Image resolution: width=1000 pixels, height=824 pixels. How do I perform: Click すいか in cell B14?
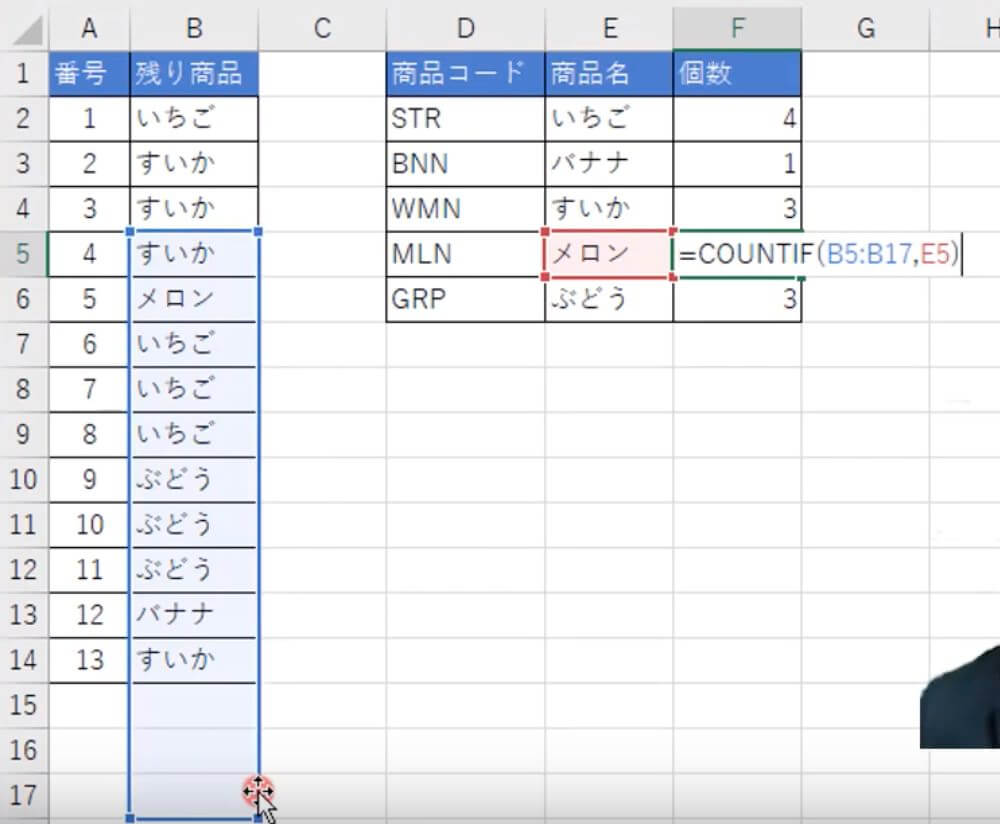pos(194,660)
